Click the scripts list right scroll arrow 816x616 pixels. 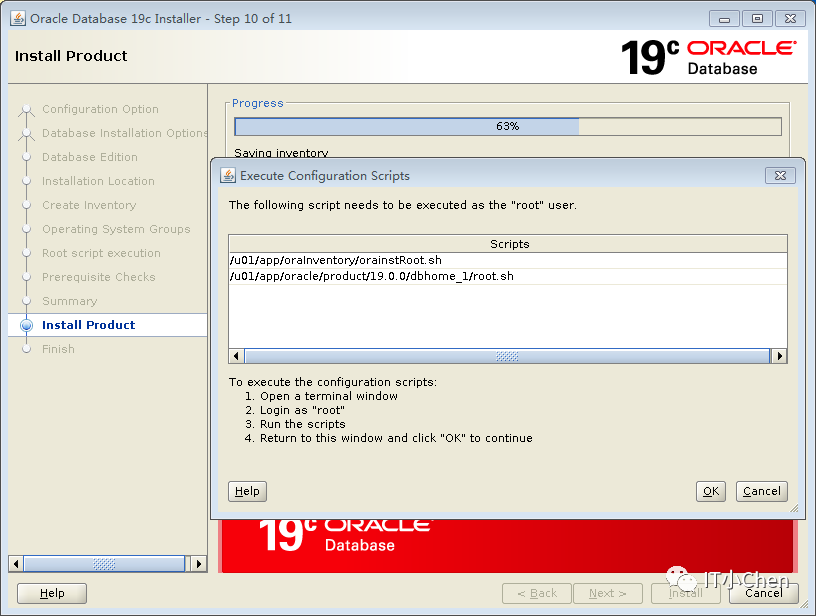779,356
